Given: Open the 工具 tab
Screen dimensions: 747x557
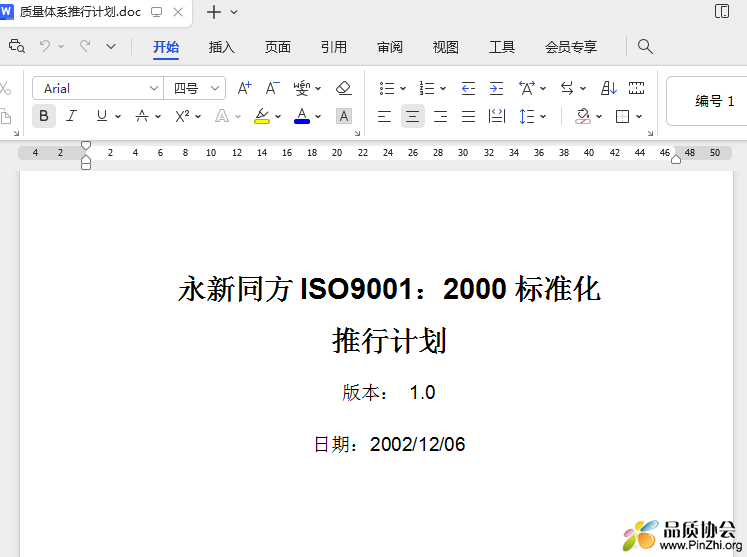Looking at the screenshot, I should (502, 47).
